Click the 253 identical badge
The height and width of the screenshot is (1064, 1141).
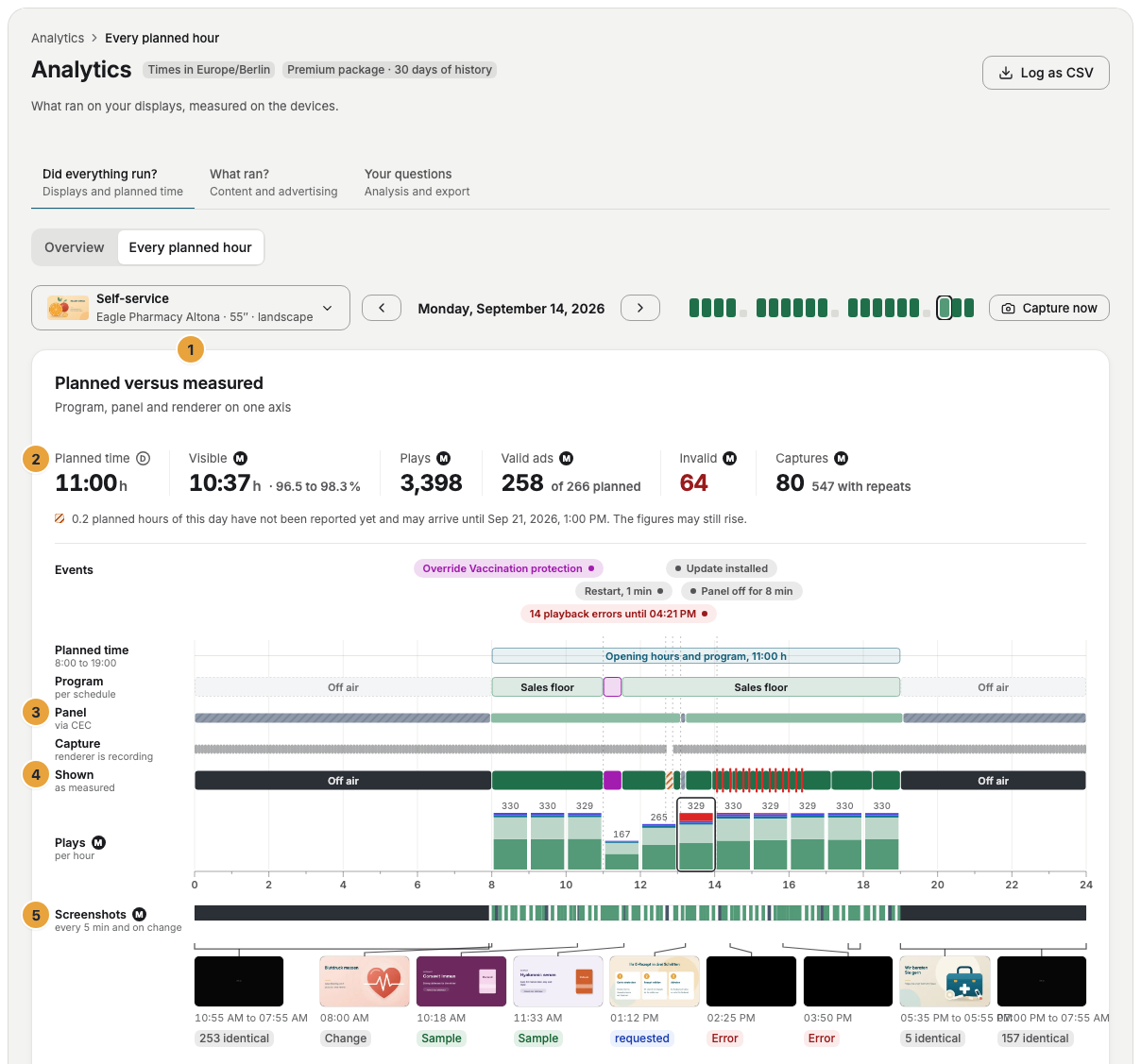(x=234, y=1039)
